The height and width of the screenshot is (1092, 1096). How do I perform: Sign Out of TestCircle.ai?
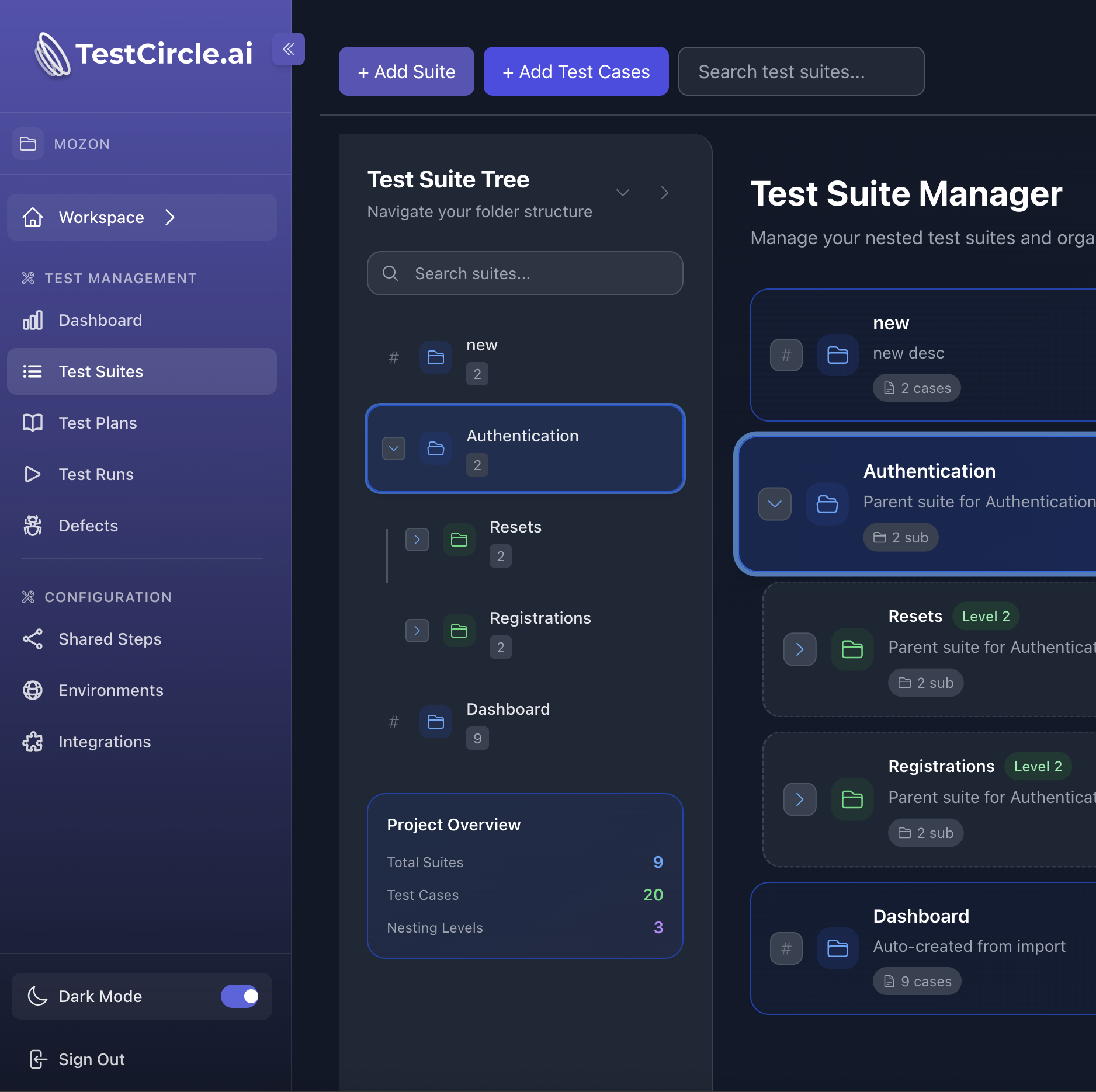pos(91,1059)
